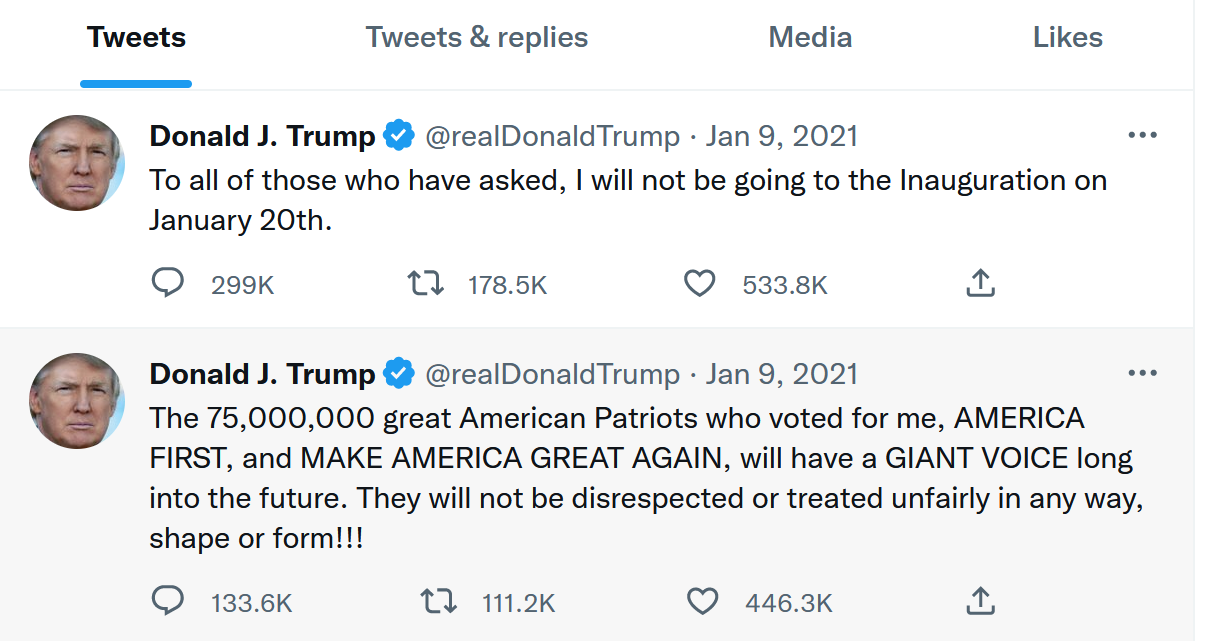Open the Jan 9, 2021 timestamp on first tweet
The width and height of the screenshot is (1205, 641).
tap(781, 136)
